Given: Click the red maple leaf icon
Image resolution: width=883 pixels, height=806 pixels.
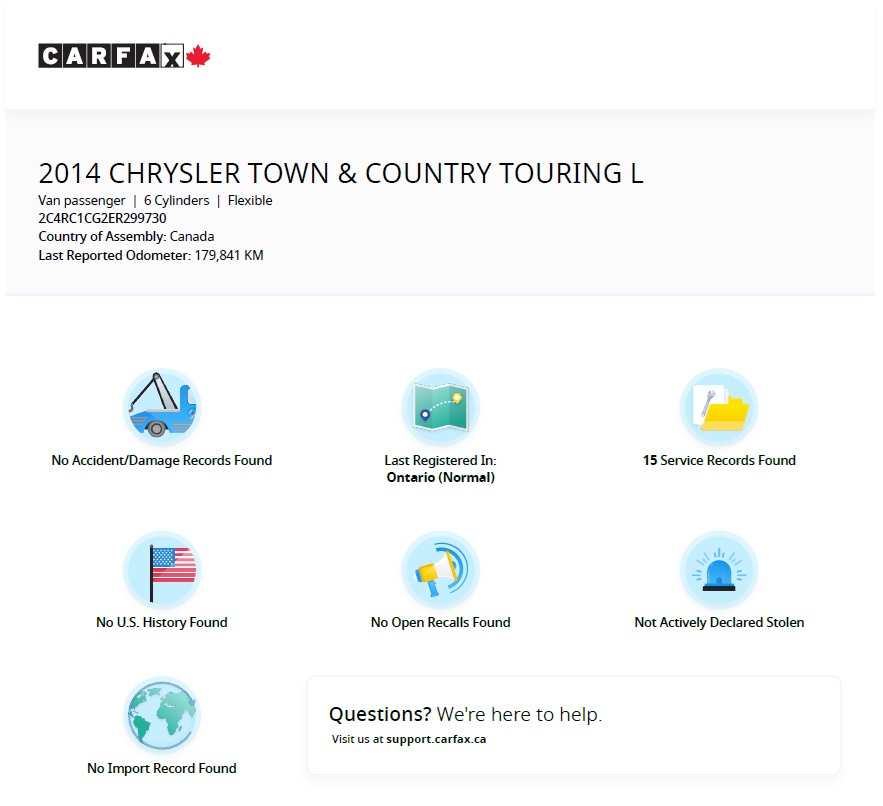Looking at the screenshot, I should (x=198, y=56).
